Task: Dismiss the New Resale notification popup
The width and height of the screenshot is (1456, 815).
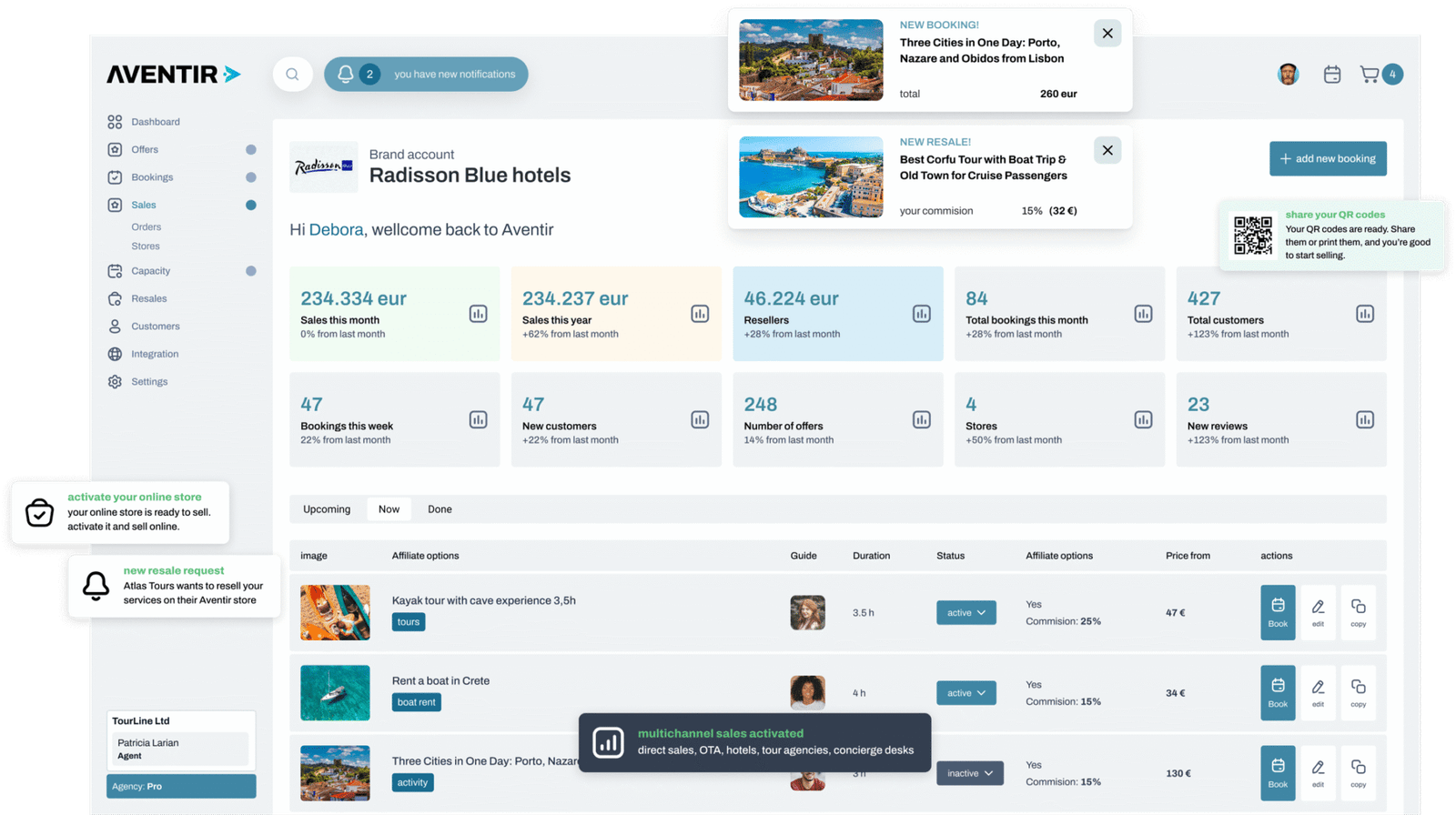Action: point(1107,150)
